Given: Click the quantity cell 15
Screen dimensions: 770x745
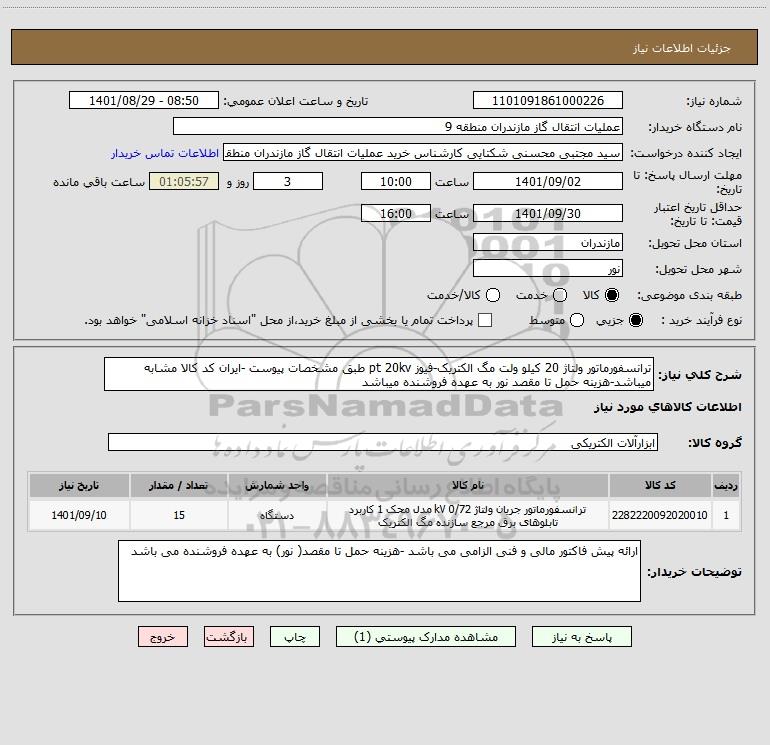Looking at the screenshot, I should 179,515.
